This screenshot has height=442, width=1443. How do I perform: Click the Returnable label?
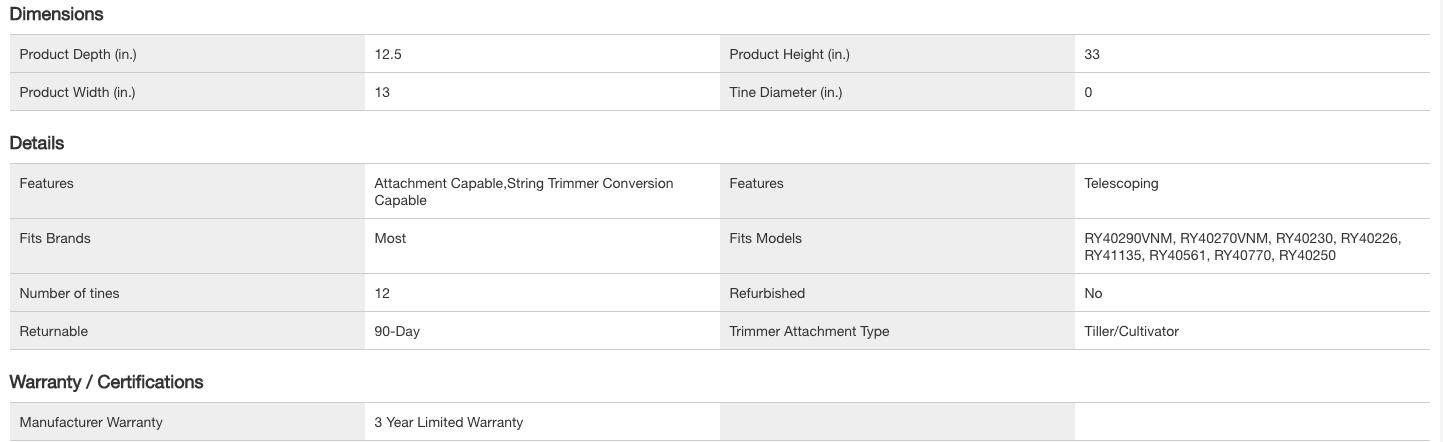pyautogui.click(x=54, y=331)
